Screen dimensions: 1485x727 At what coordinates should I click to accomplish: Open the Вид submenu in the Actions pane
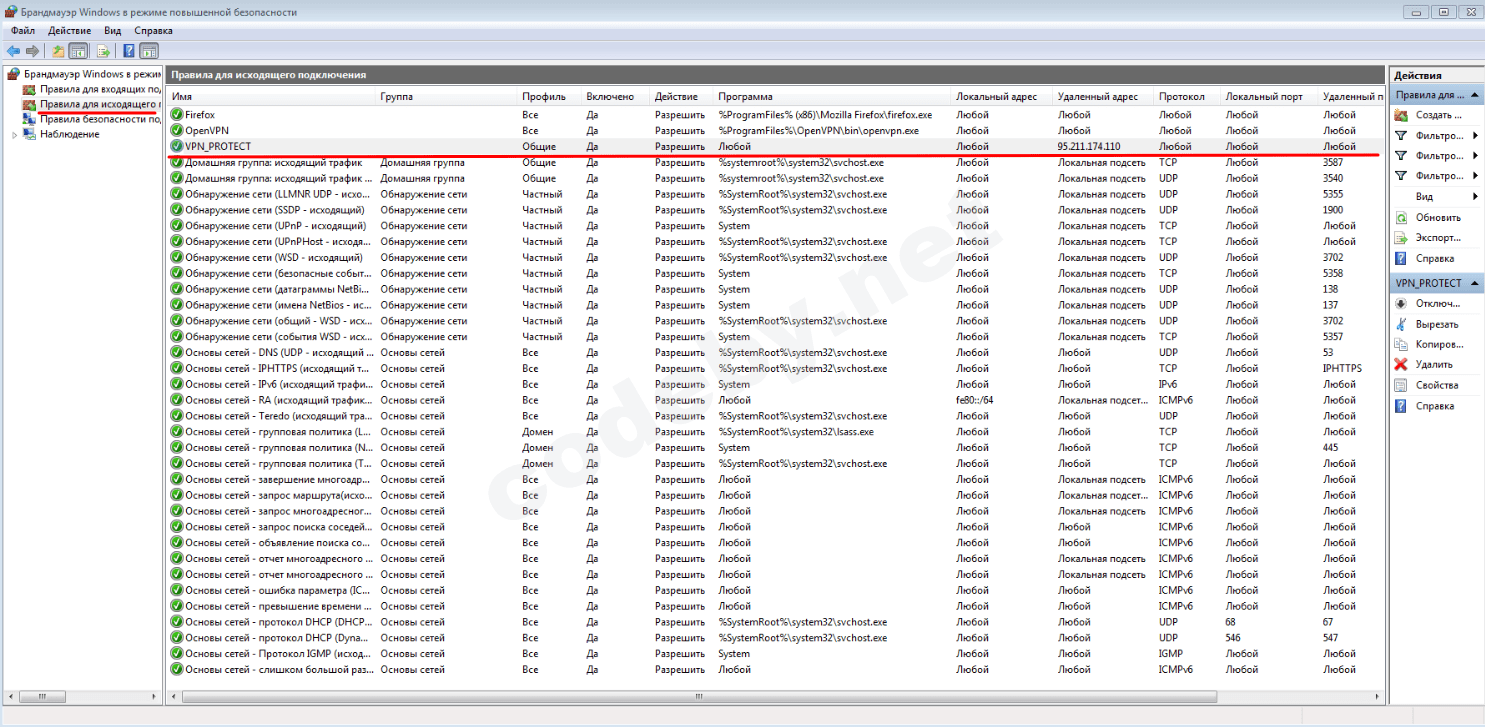(1426, 196)
